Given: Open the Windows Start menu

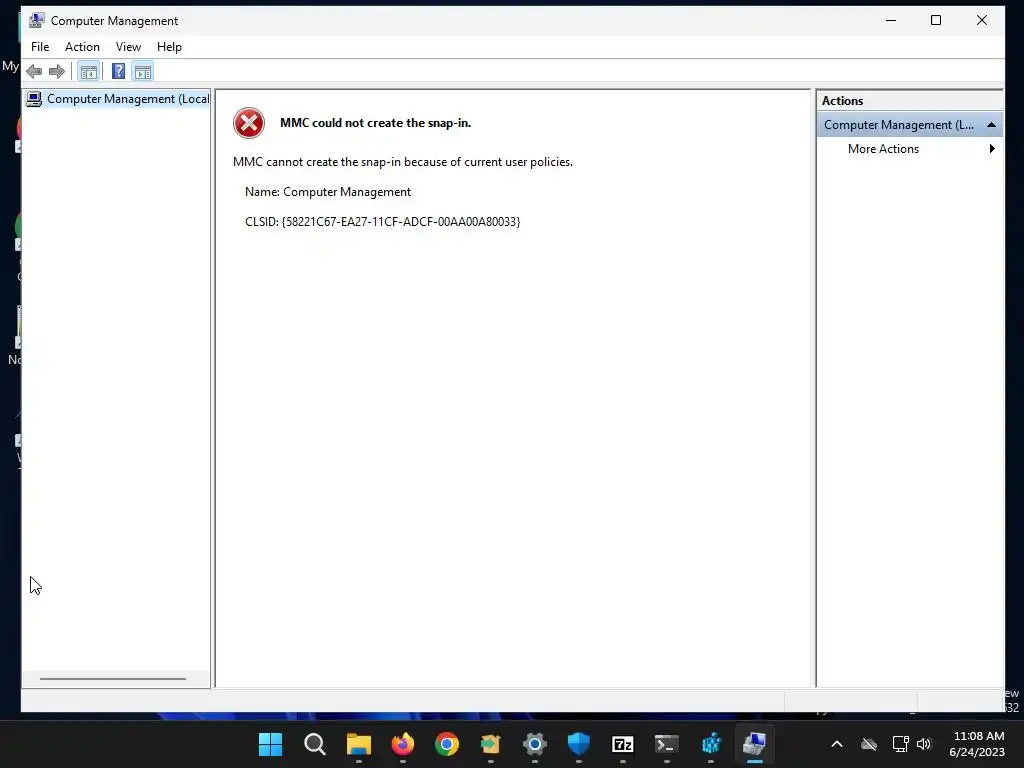Looking at the screenshot, I should (x=270, y=744).
